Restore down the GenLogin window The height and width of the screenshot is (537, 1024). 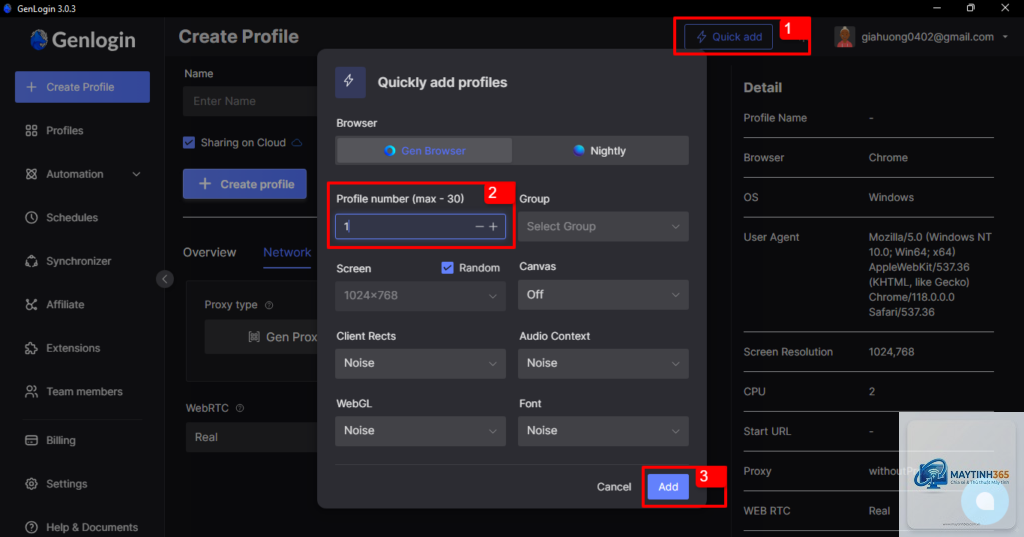pyautogui.click(x=970, y=8)
